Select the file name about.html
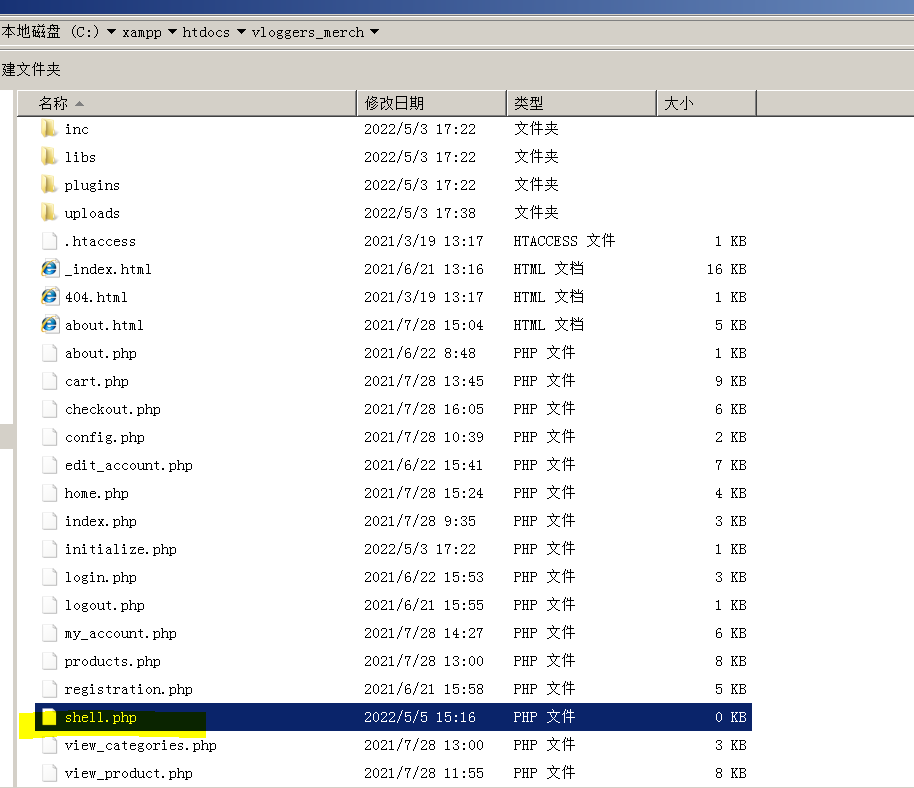This screenshot has width=914, height=788. point(104,325)
